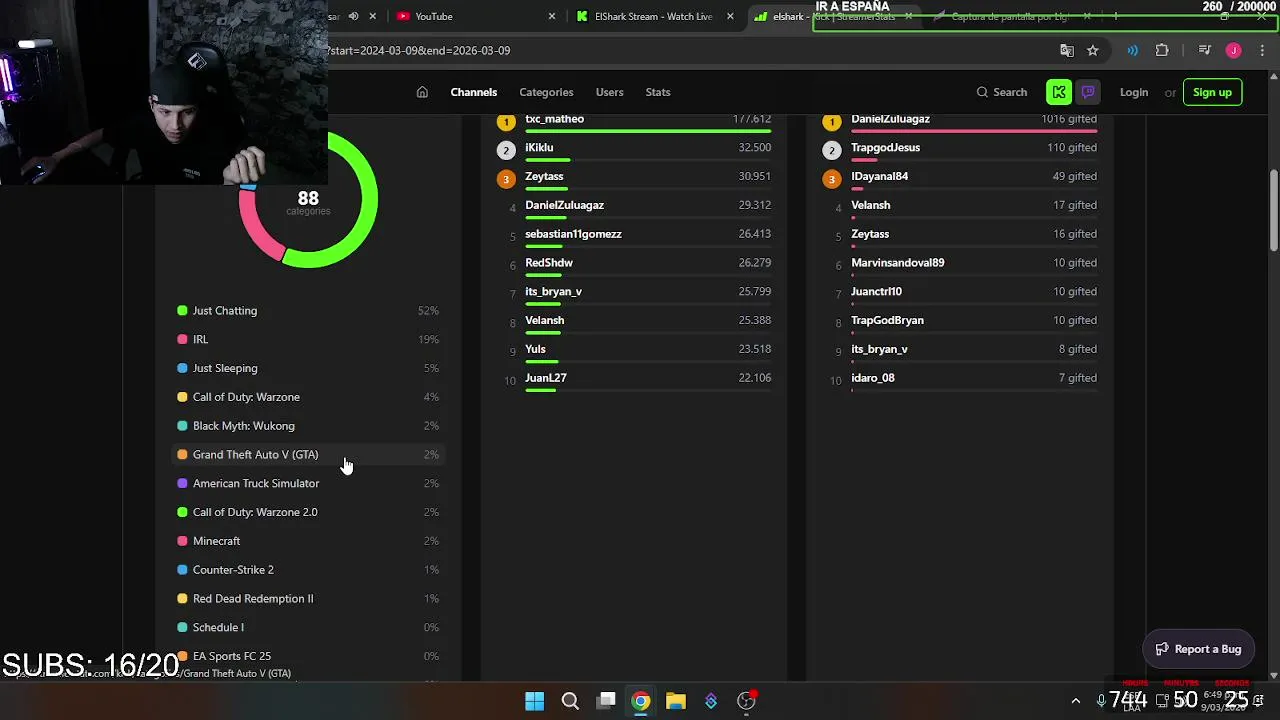1280x720 pixels.
Task: Click the address bar URL field
Action: 690,50
